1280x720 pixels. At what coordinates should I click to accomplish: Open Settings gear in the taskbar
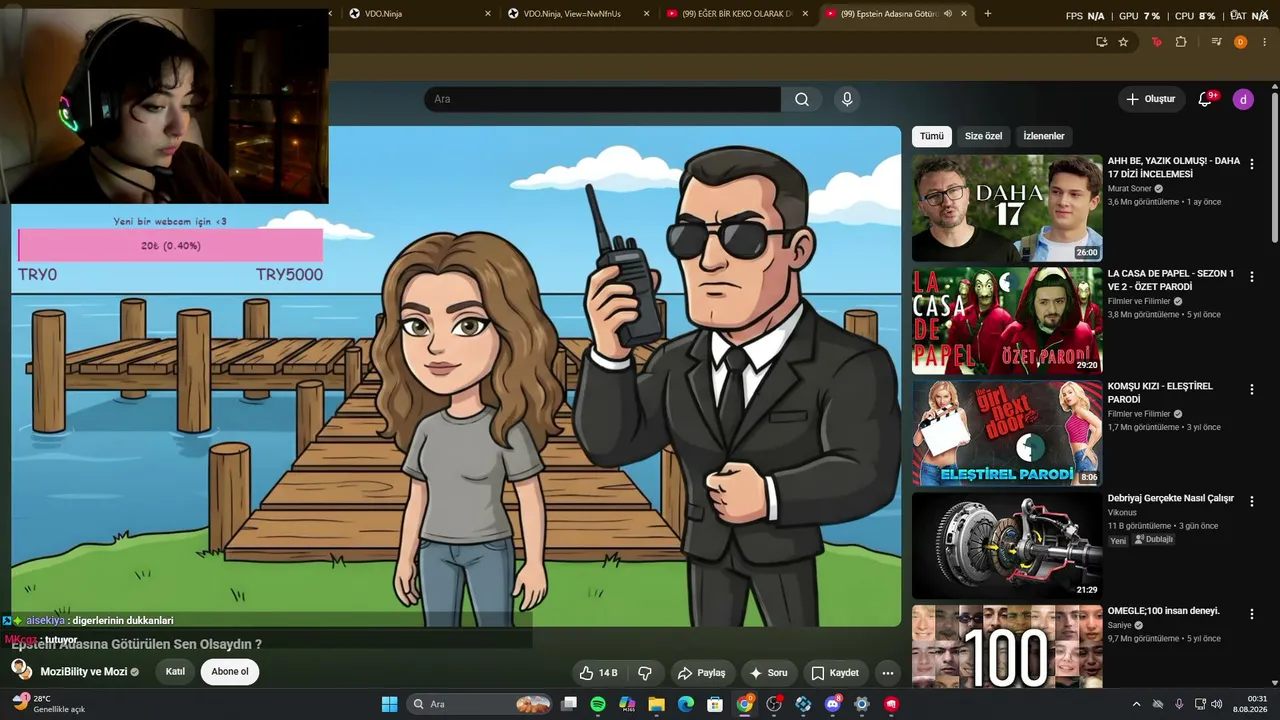[862, 704]
